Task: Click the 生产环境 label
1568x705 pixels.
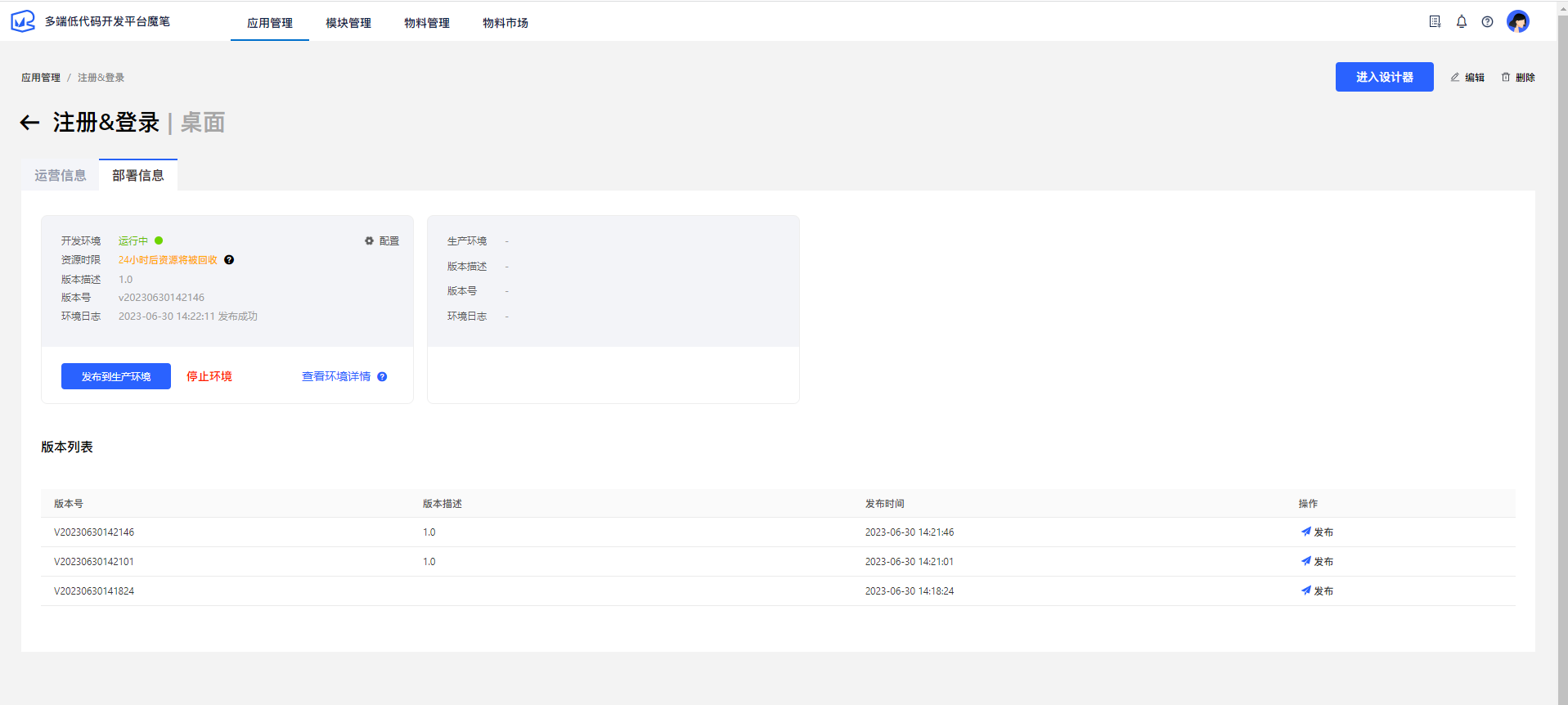Action: click(467, 241)
